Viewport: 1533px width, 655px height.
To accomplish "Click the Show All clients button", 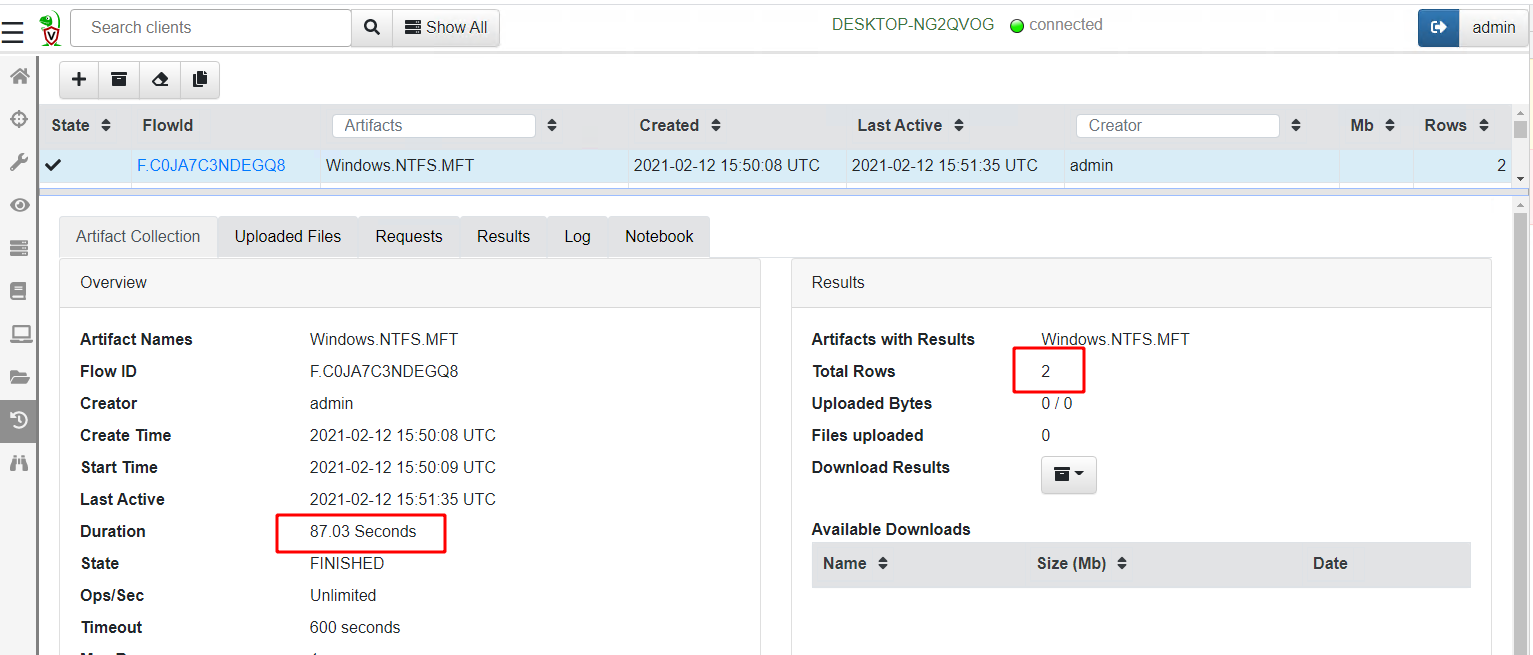I will (446, 28).
